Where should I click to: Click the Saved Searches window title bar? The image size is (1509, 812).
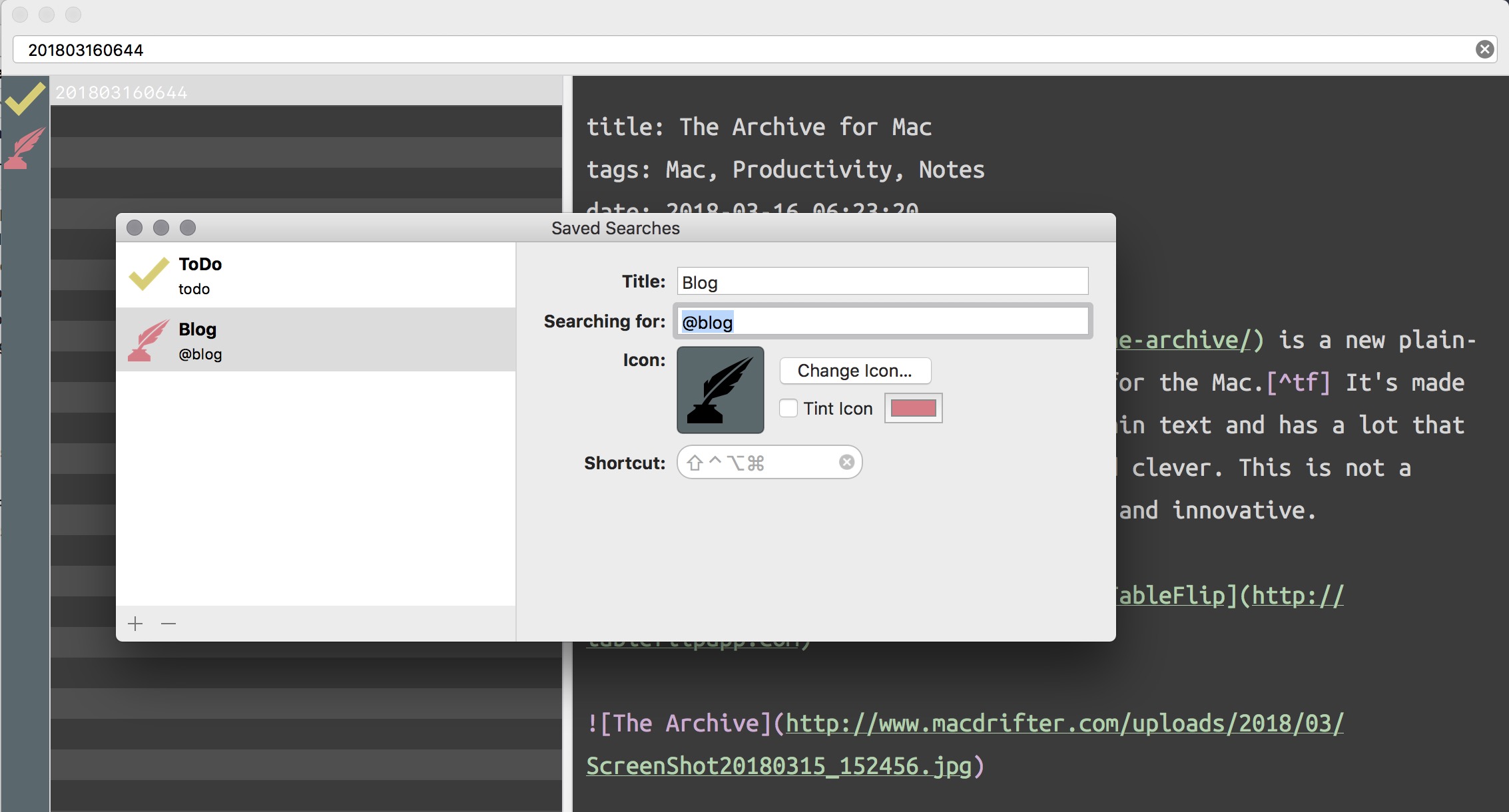click(615, 228)
